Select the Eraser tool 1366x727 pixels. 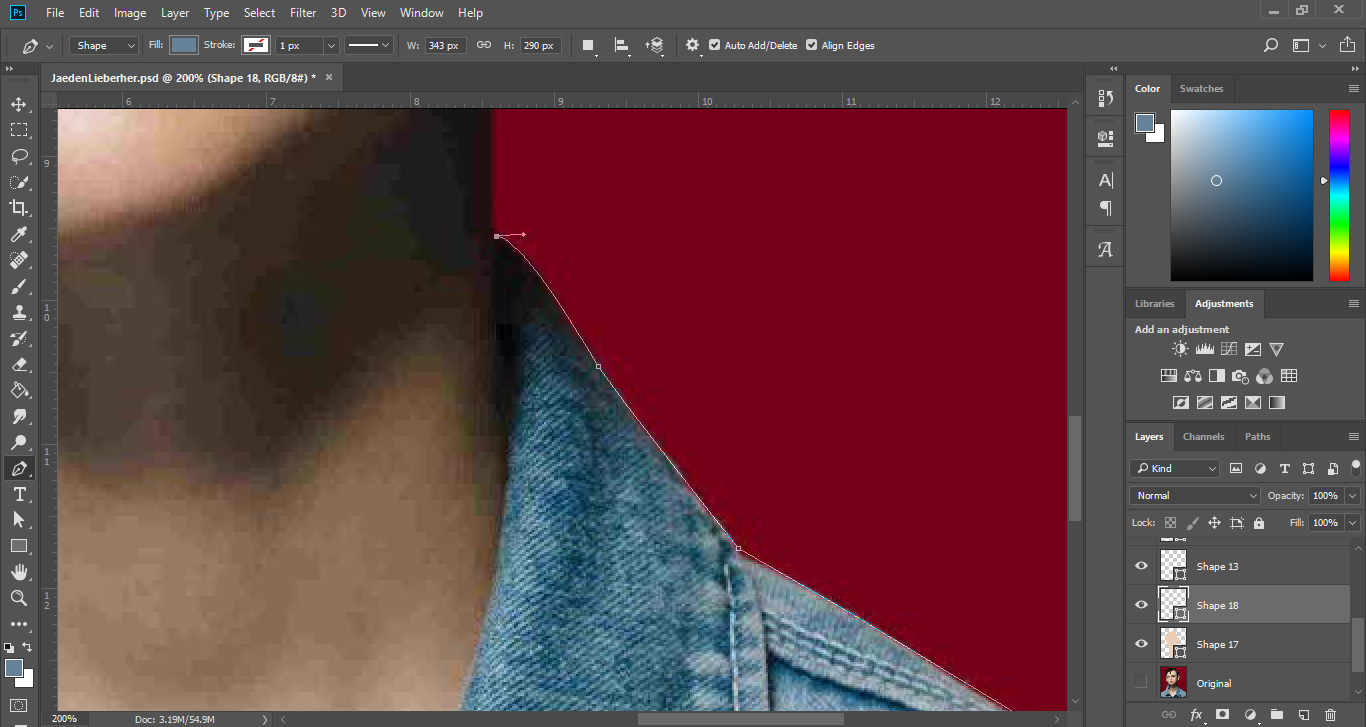click(x=19, y=364)
